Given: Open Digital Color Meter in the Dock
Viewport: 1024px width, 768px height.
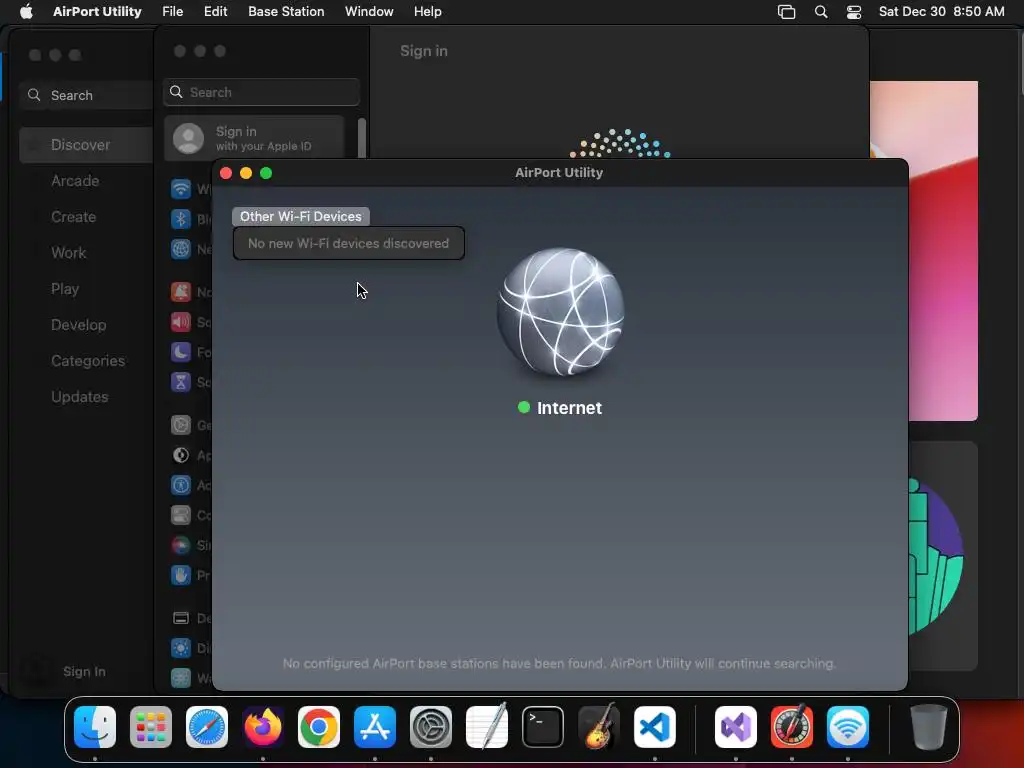Looking at the screenshot, I should pos(792,727).
